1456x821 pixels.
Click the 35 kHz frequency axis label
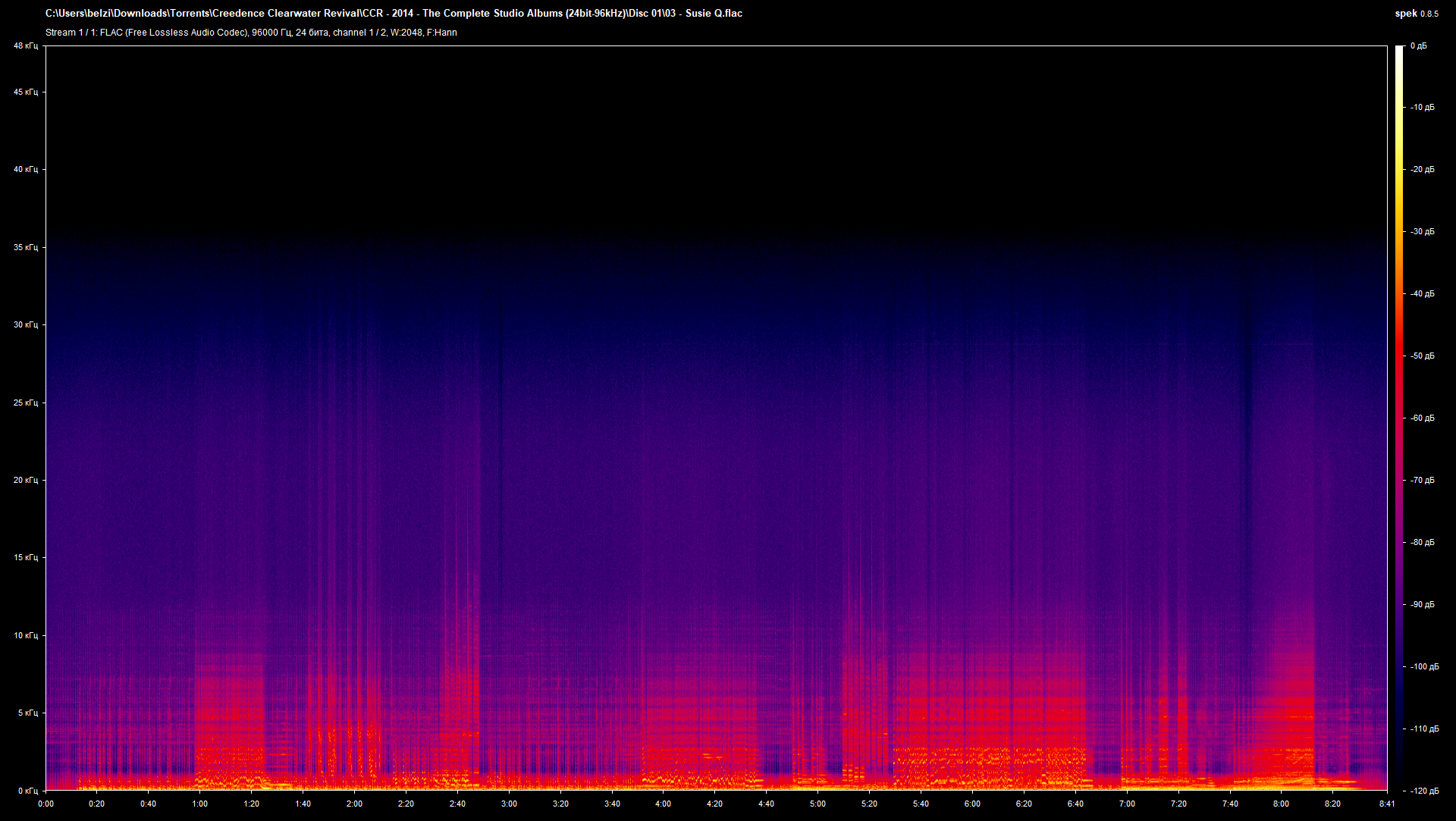[x=26, y=247]
